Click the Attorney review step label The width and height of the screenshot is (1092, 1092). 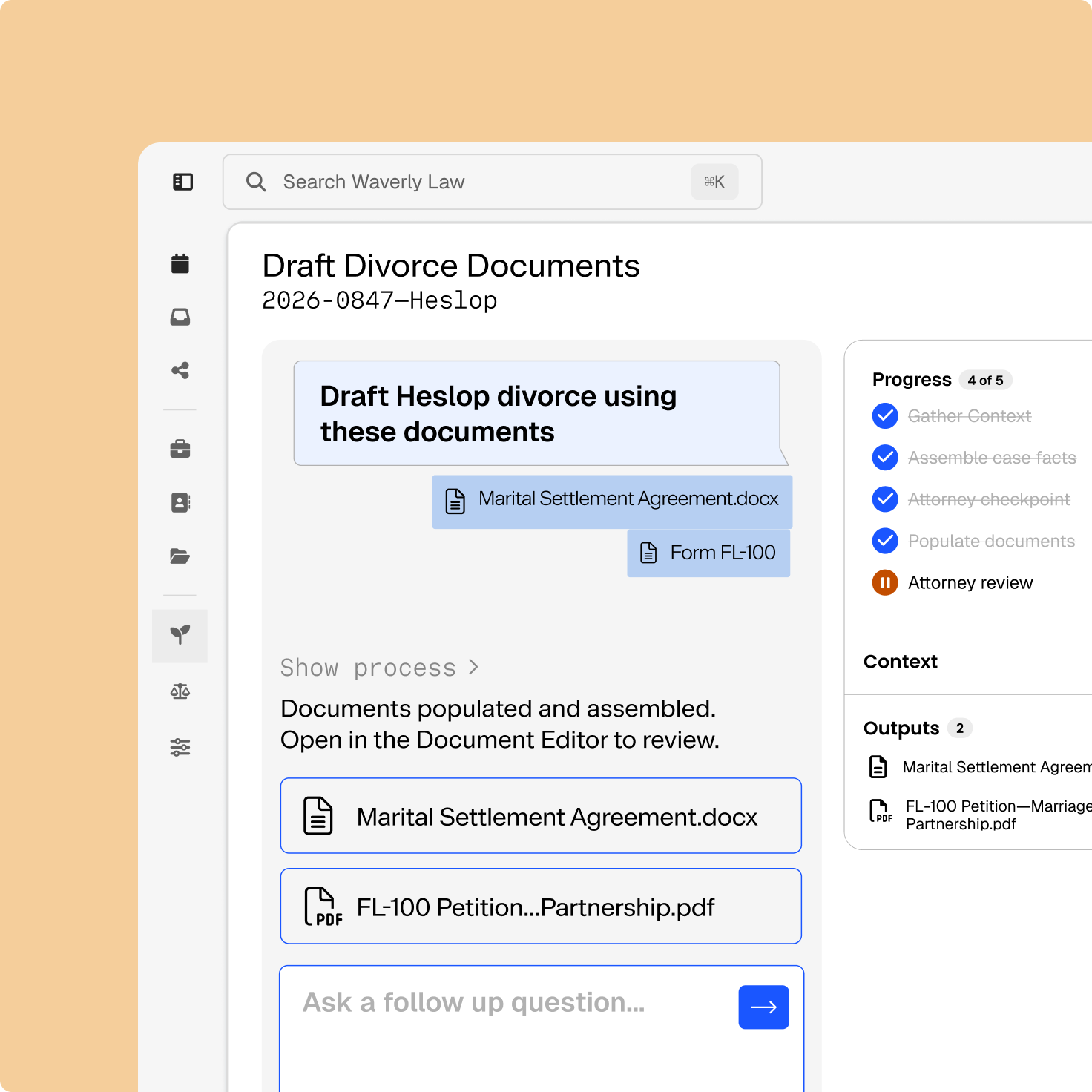[970, 583]
